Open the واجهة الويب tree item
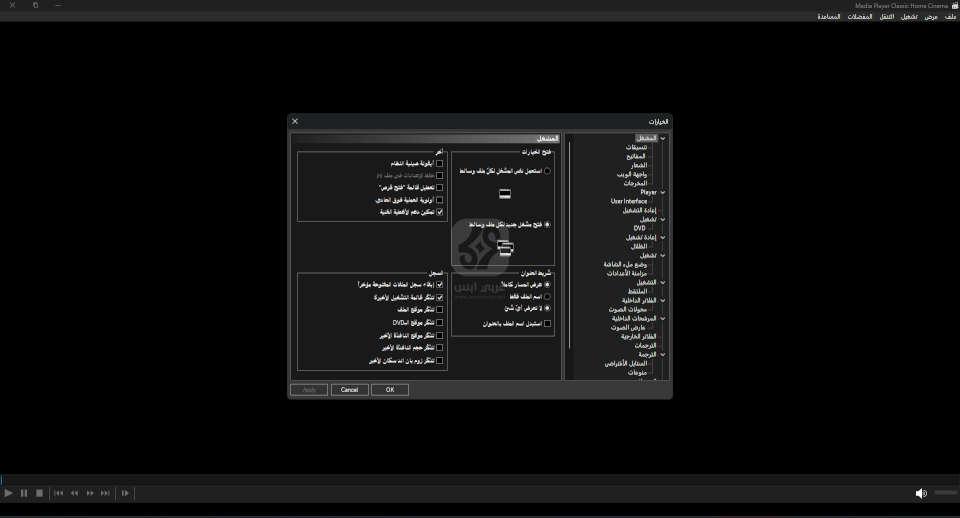 632,175
